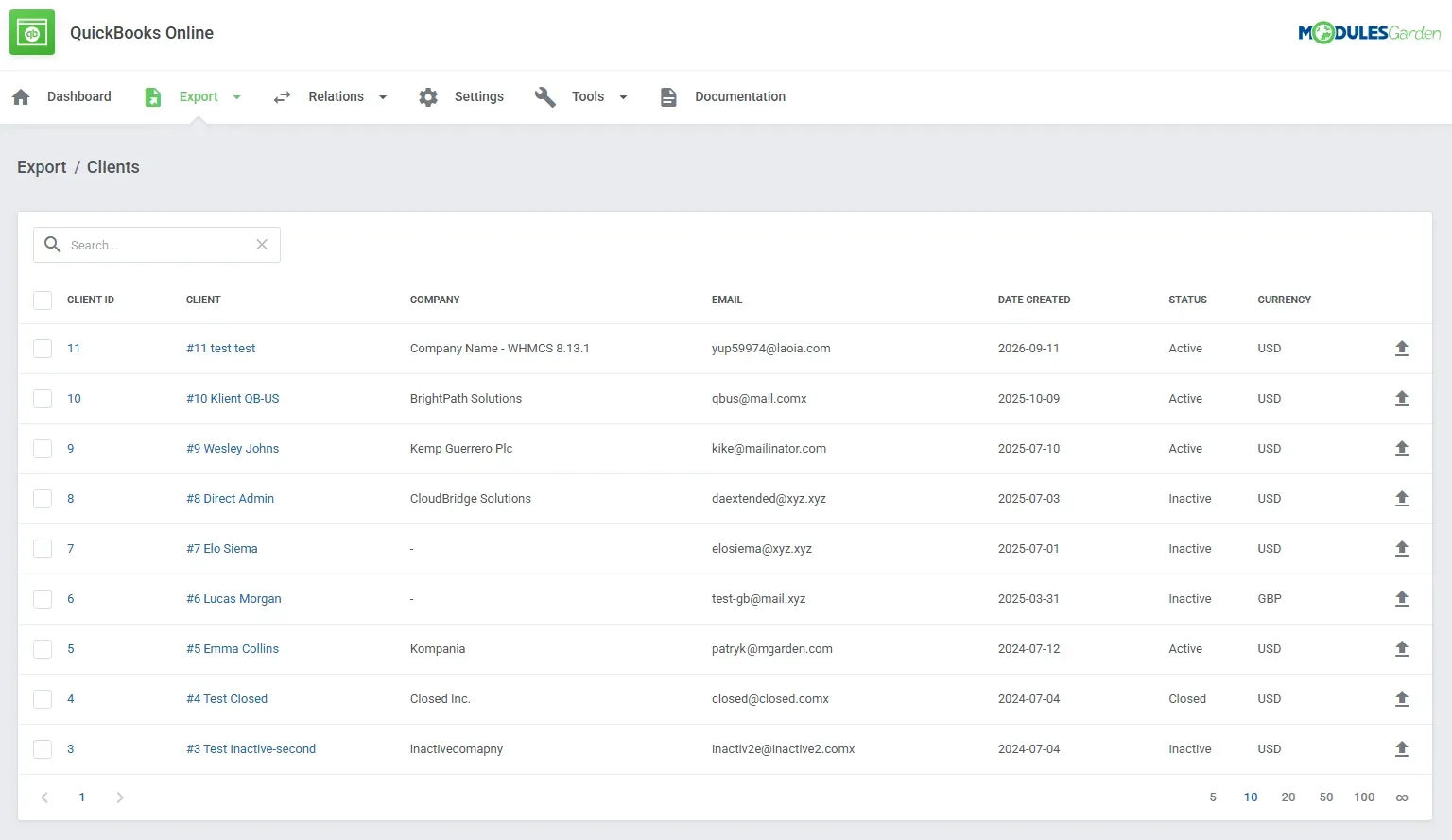The height and width of the screenshot is (840, 1452).
Task: Go to previous page chevron
Action: [44, 797]
